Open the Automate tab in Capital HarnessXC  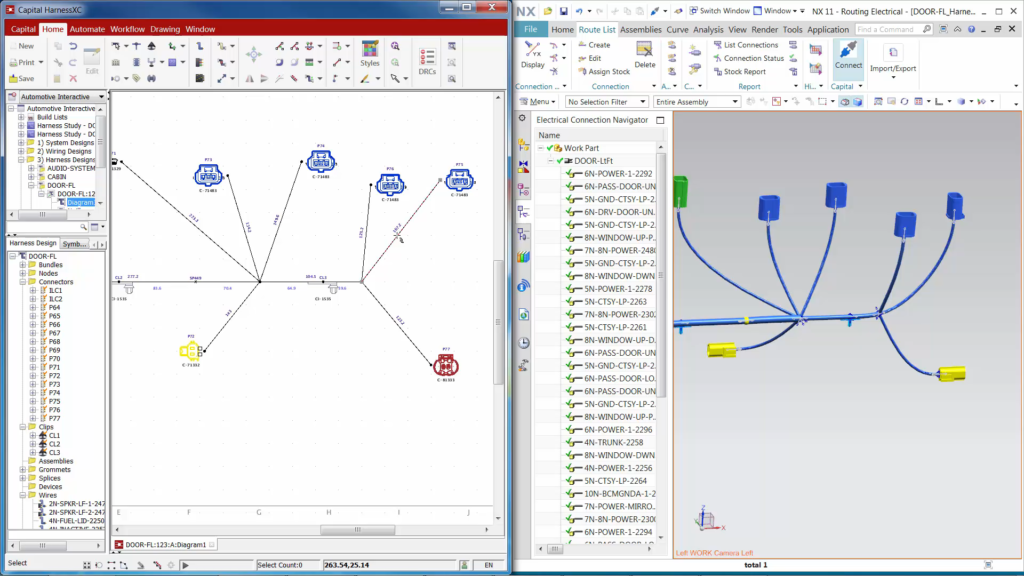[x=87, y=29]
